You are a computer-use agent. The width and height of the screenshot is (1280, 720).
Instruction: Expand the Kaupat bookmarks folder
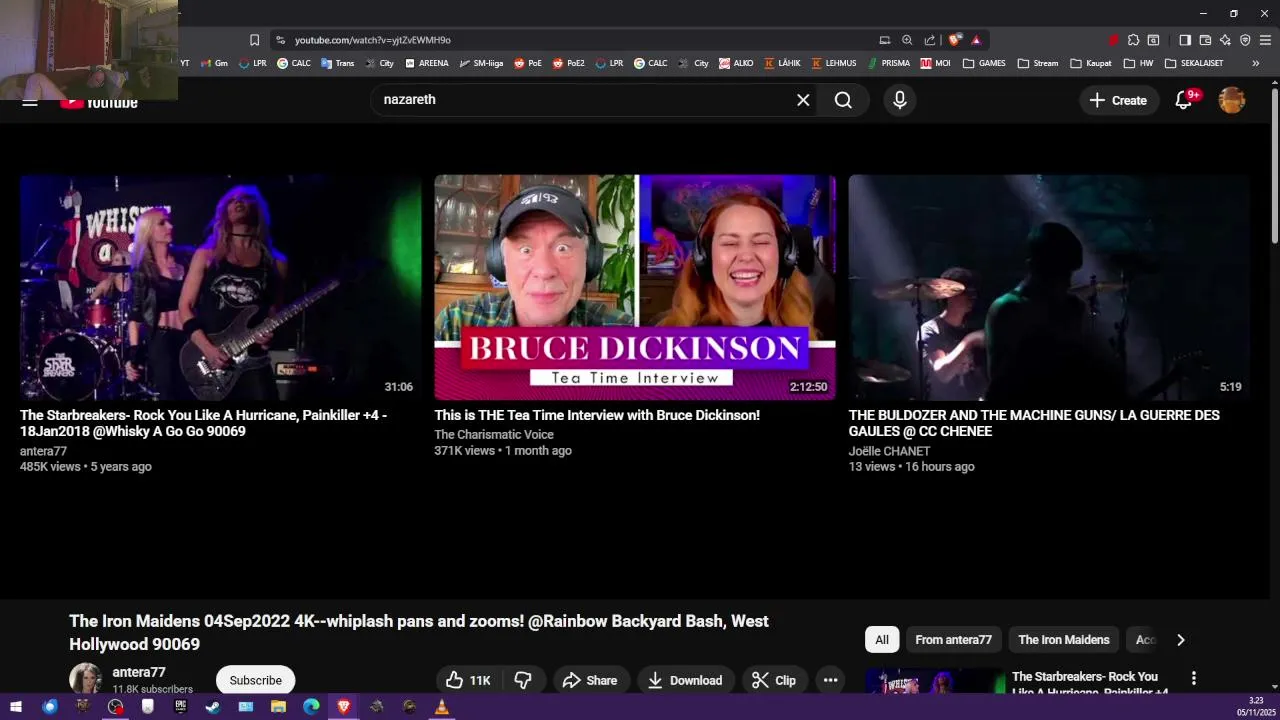click(1091, 63)
